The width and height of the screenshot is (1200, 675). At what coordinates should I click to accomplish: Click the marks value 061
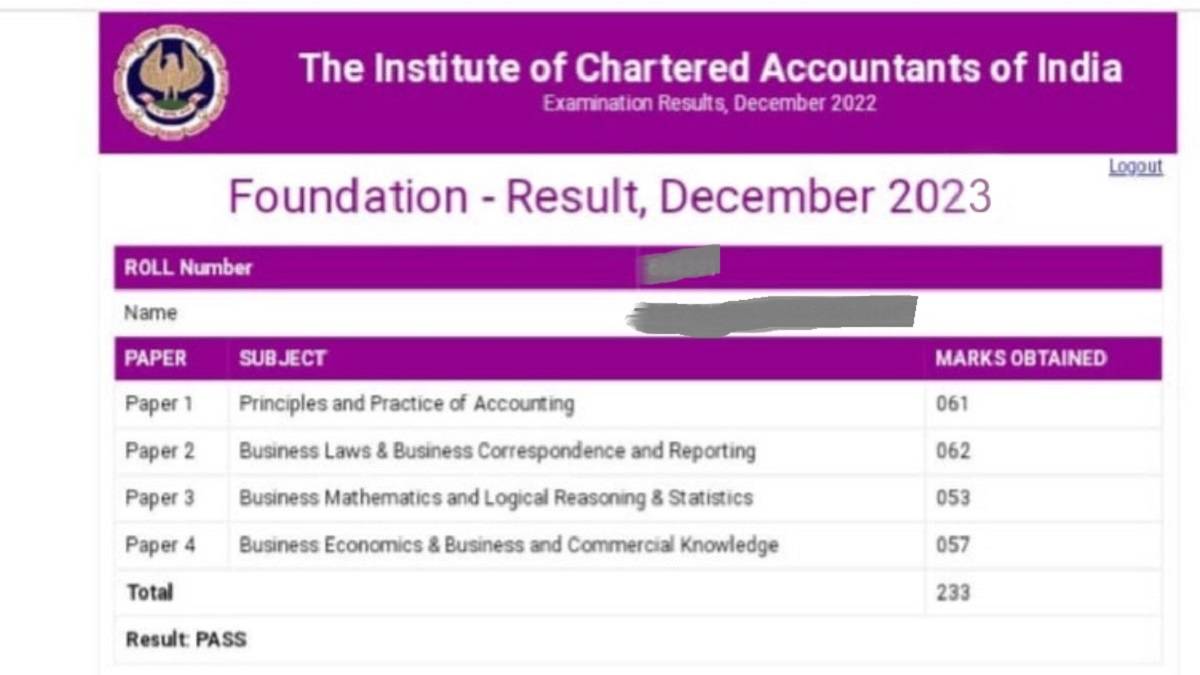click(x=954, y=404)
